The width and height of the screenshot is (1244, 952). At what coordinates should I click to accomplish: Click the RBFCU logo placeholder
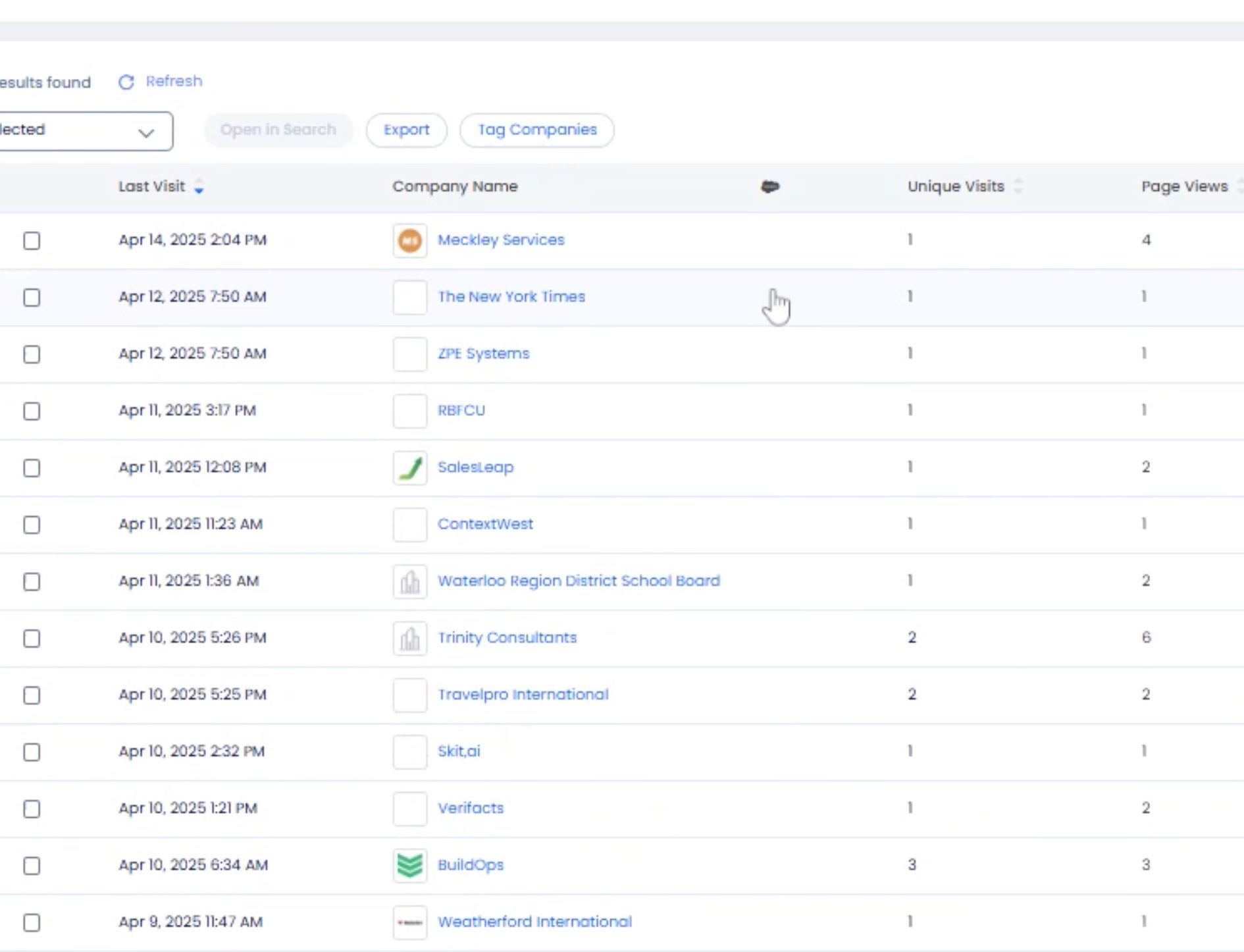tap(410, 411)
